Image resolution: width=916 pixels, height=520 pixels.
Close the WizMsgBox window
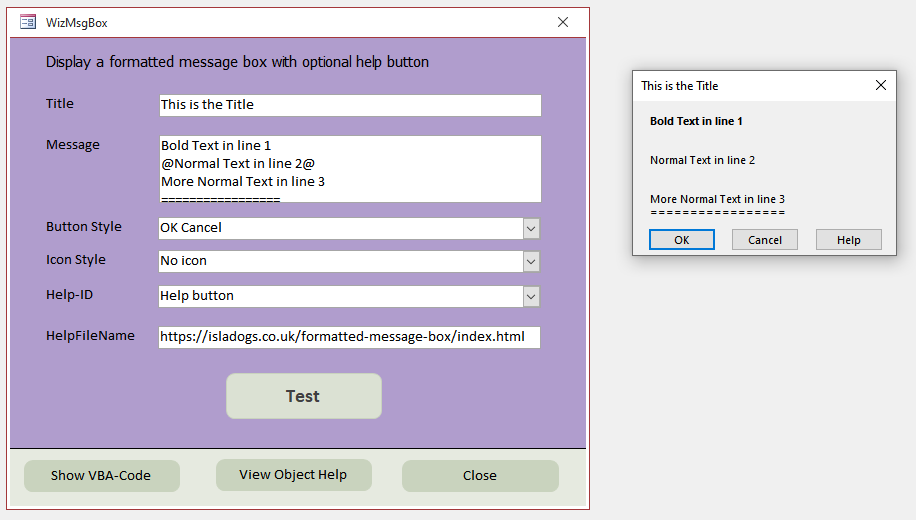563,22
